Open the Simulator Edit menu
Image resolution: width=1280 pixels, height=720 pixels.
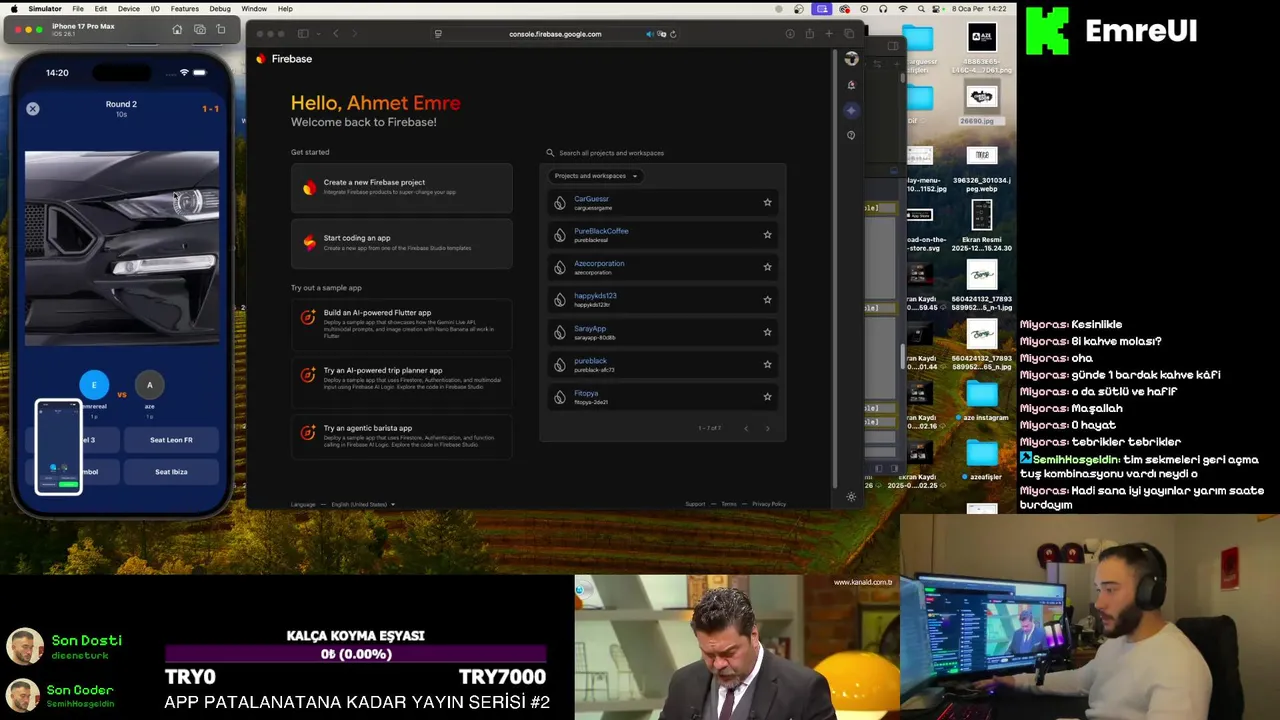(101, 9)
